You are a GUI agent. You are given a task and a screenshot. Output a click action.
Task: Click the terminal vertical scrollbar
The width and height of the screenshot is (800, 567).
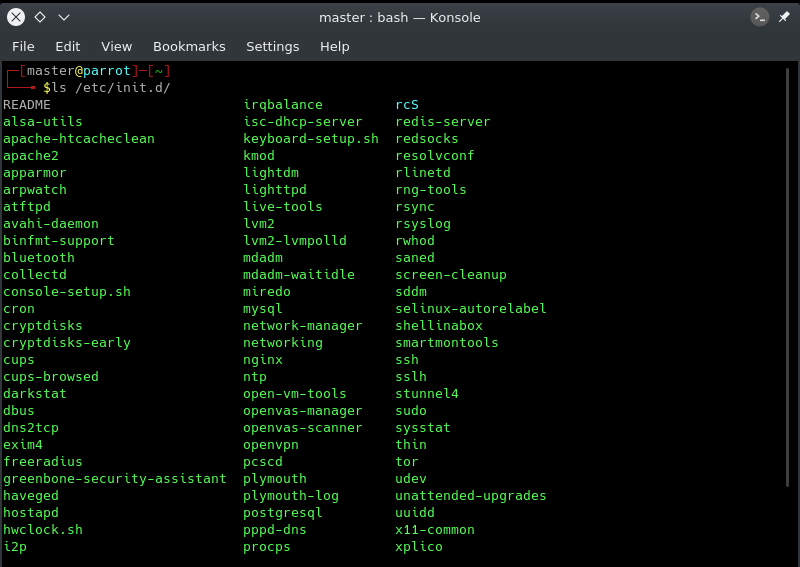click(x=788, y=278)
